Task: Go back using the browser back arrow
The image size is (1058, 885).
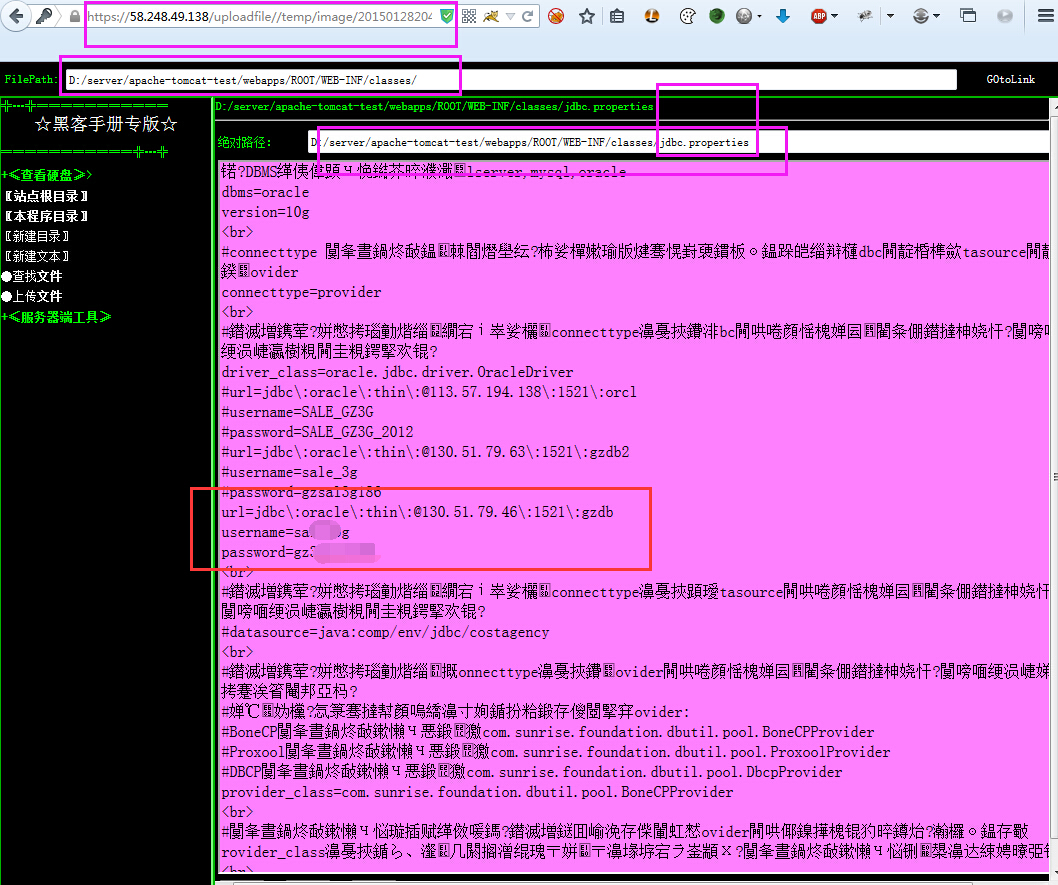Action: coord(16,16)
